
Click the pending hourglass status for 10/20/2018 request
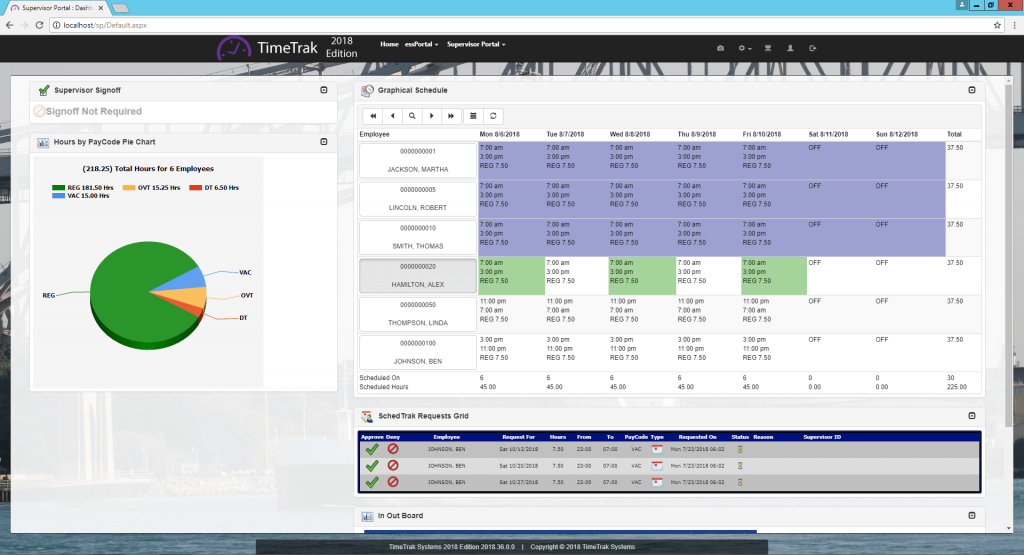pos(740,466)
